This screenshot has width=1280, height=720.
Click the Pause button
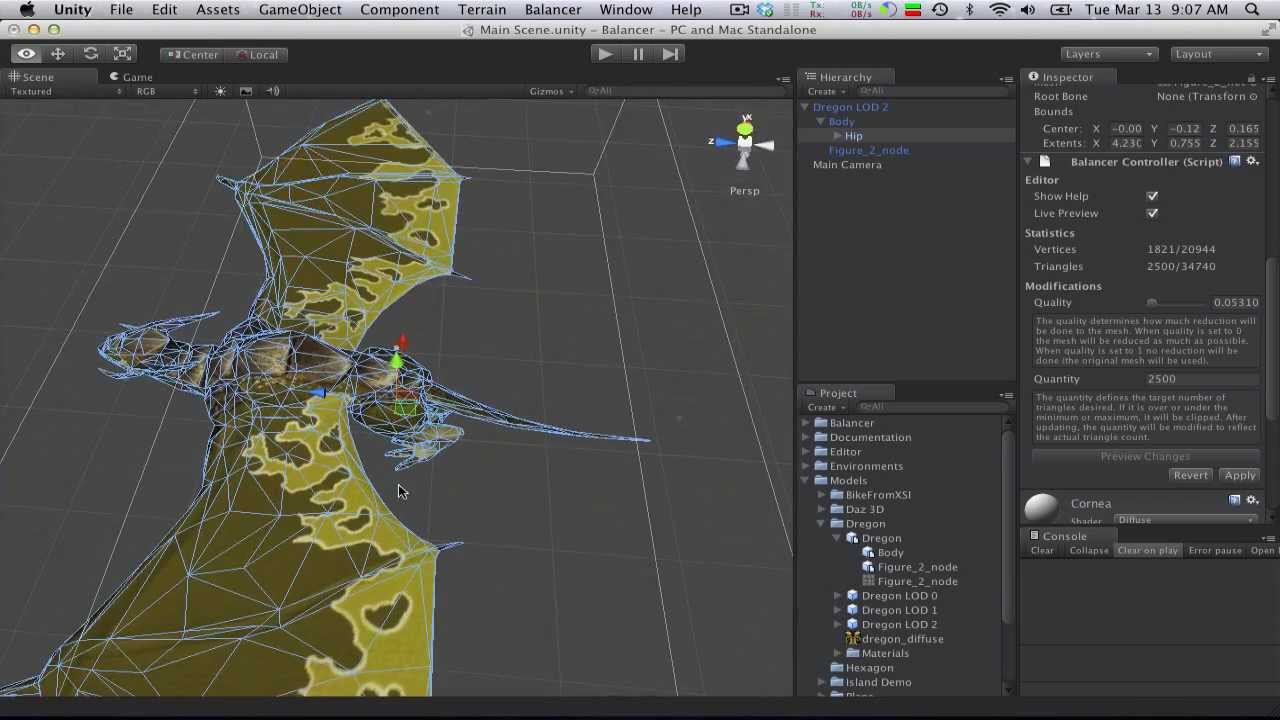(638, 54)
